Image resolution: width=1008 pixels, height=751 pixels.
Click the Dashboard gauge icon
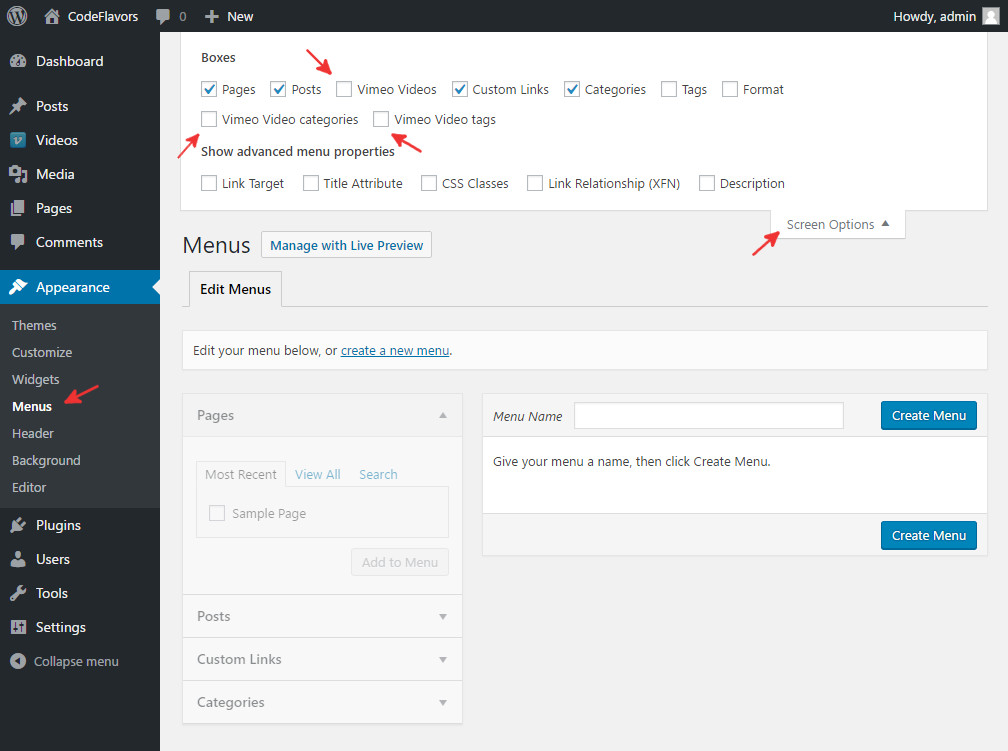[x=18, y=61]
